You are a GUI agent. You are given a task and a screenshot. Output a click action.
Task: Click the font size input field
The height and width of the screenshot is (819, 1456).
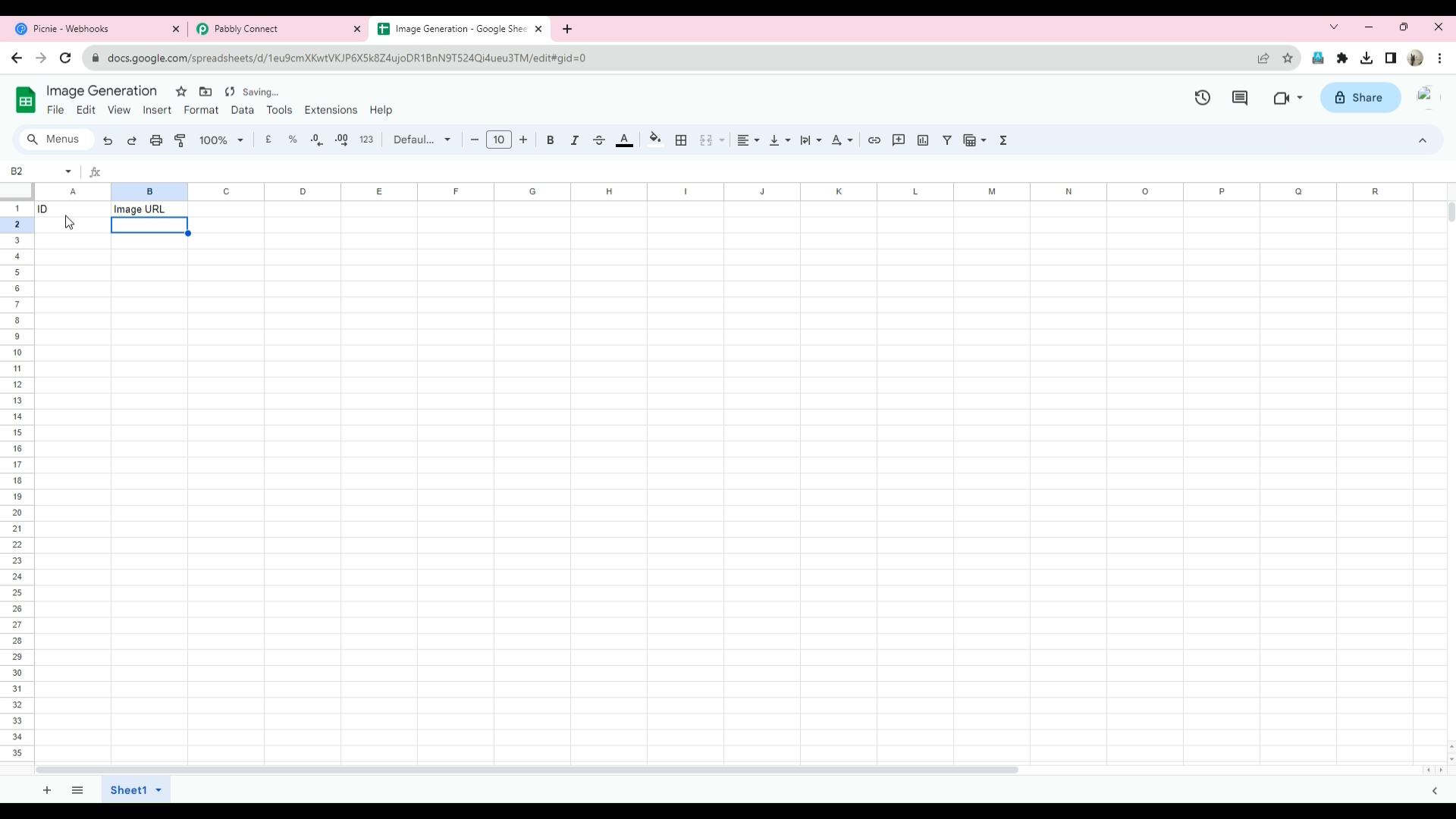coord(498,140)
